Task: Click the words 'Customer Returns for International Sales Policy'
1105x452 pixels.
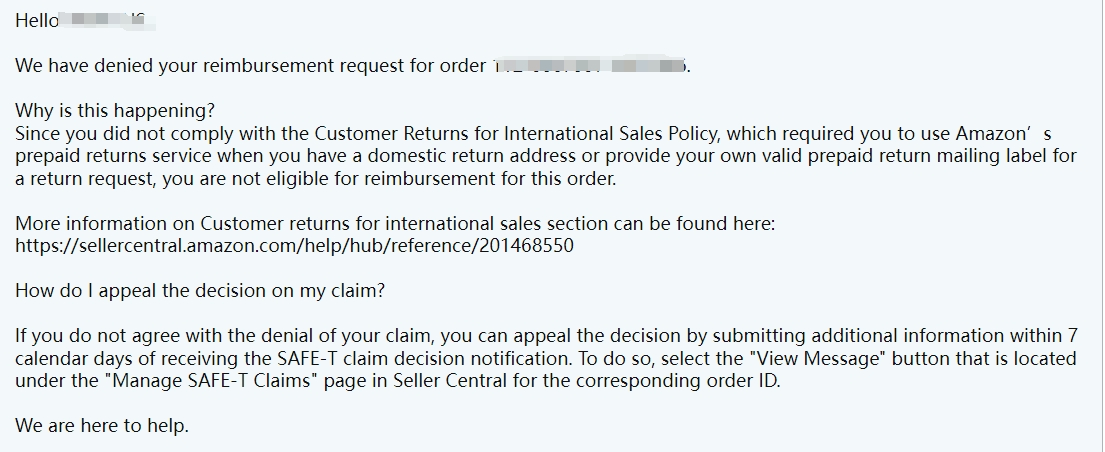Action: click(518, 133)
